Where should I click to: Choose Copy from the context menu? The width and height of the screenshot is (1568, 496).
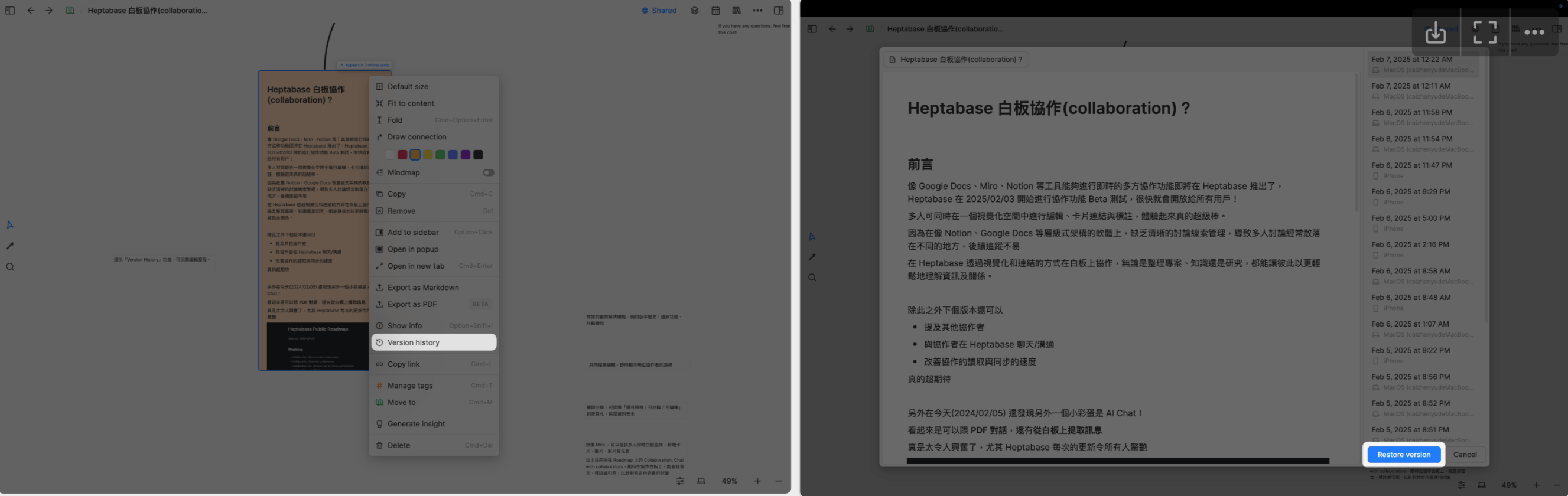tap(434, 194)
